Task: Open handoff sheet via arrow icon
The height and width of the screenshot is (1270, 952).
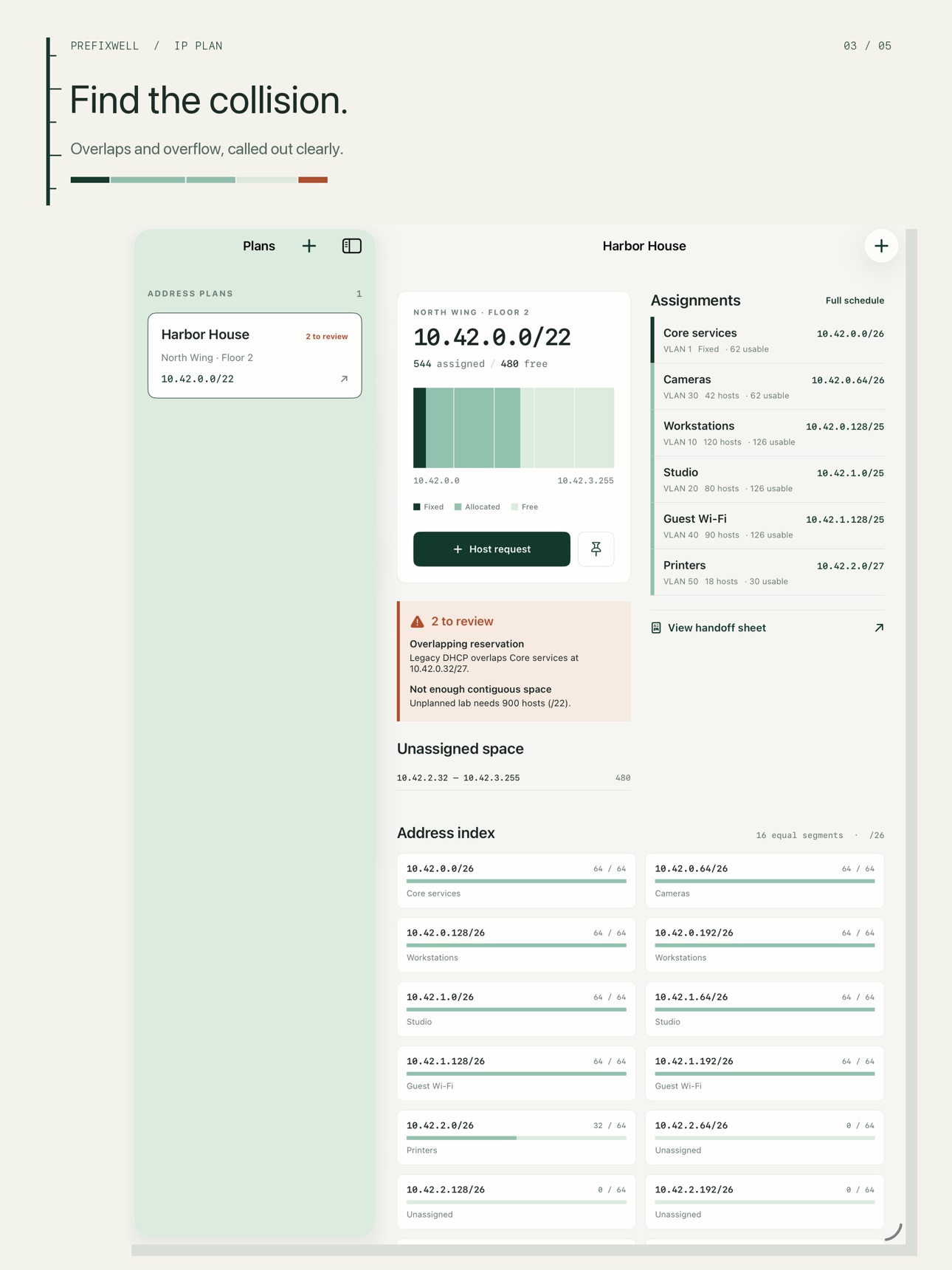Action: click(x=879, y=628)
